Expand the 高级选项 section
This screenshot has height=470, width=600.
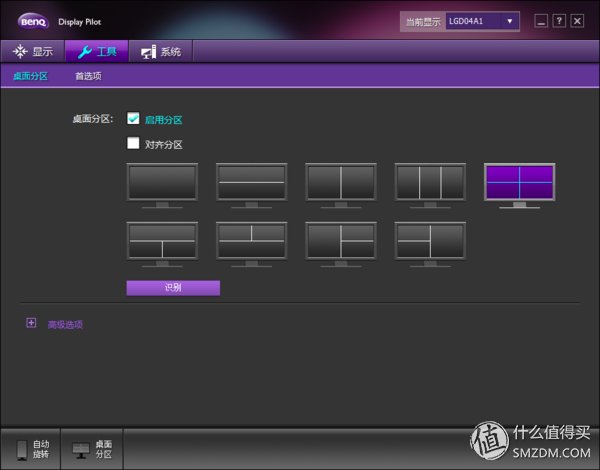pyautogui.click(x=31, y=323)
